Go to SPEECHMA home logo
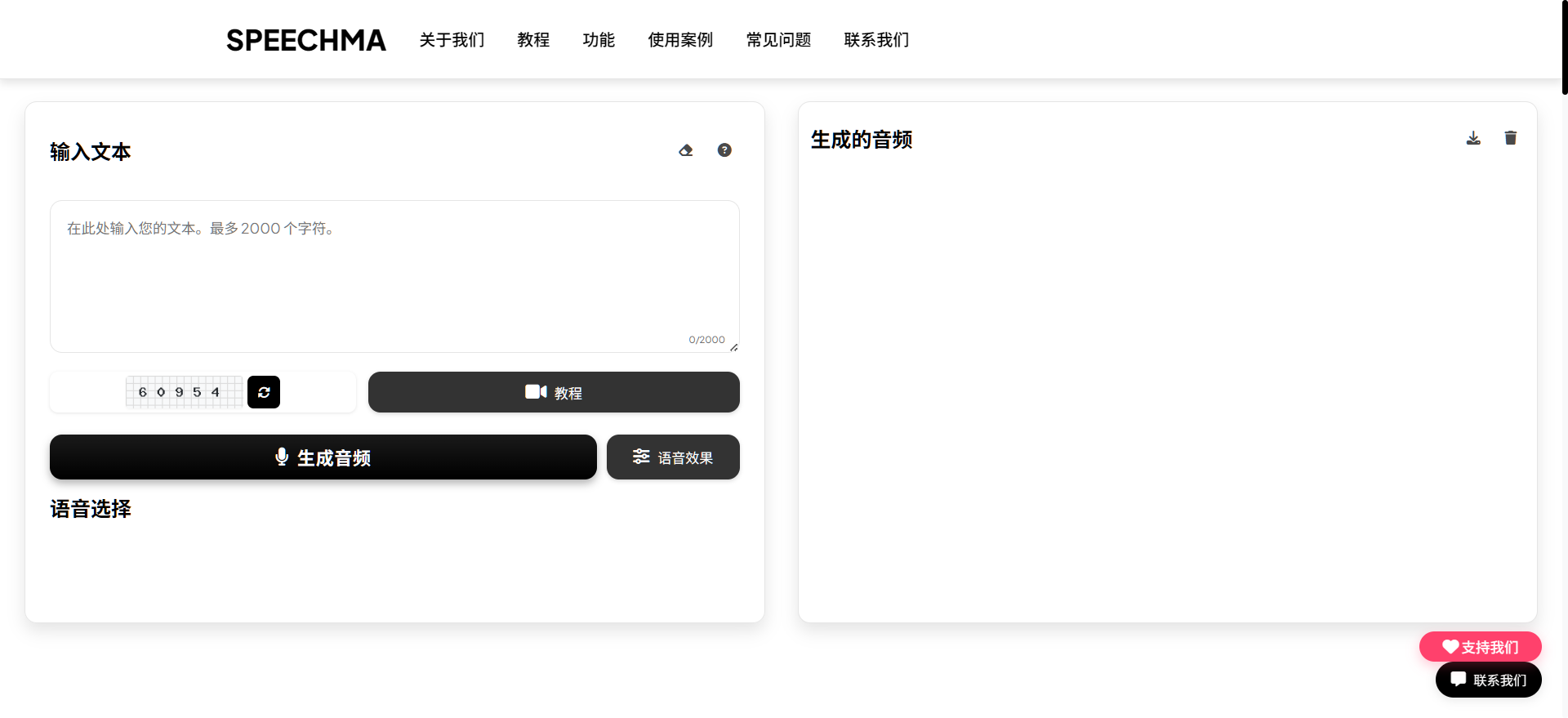Screen dimensions: 1568x718 point(305,40)
